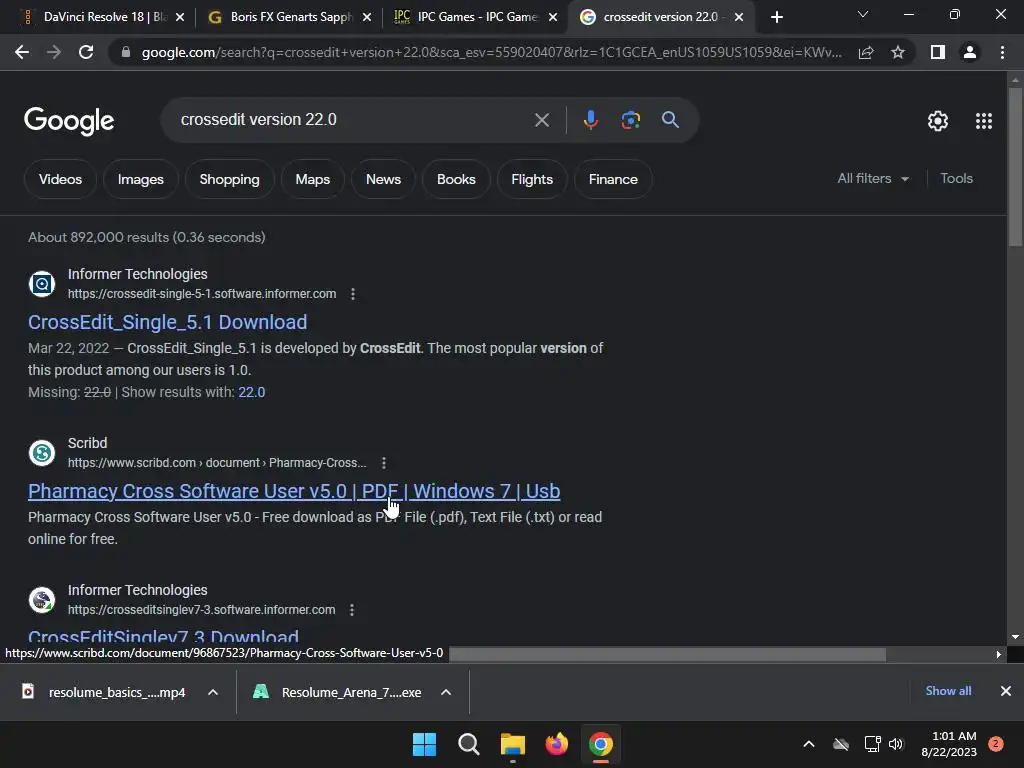Open options for CrossEdit_Single_5.1 result

point(353,294)
